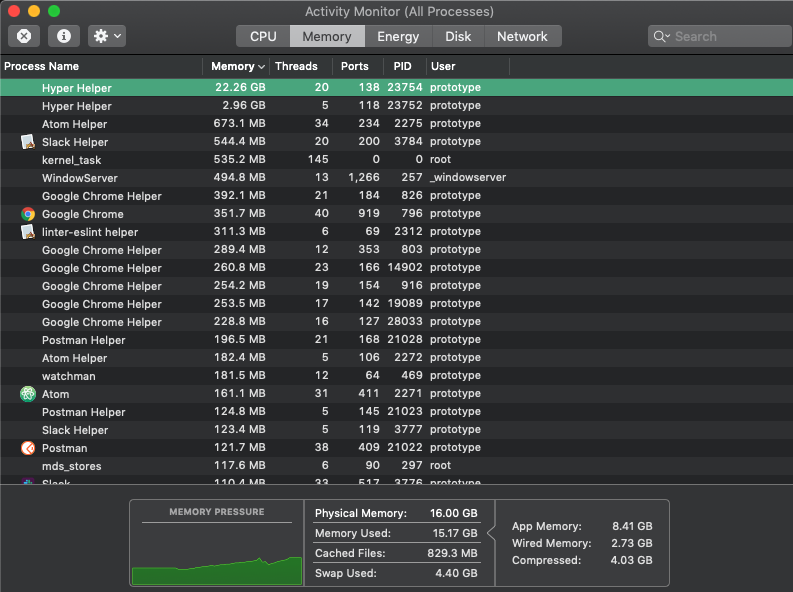Screen dimensions: 793x592
Task: Click the magnifier search icon
Action: tap(661, 36)
